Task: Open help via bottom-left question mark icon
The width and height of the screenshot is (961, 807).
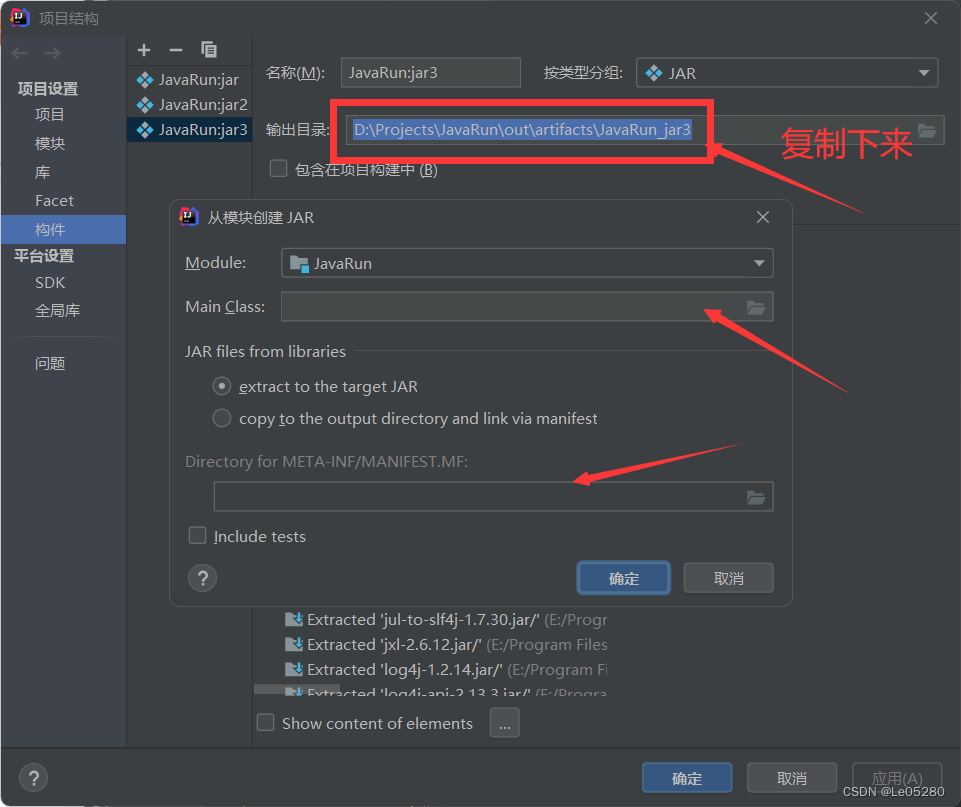Action: pyautogui.click(x=33, y=777)
